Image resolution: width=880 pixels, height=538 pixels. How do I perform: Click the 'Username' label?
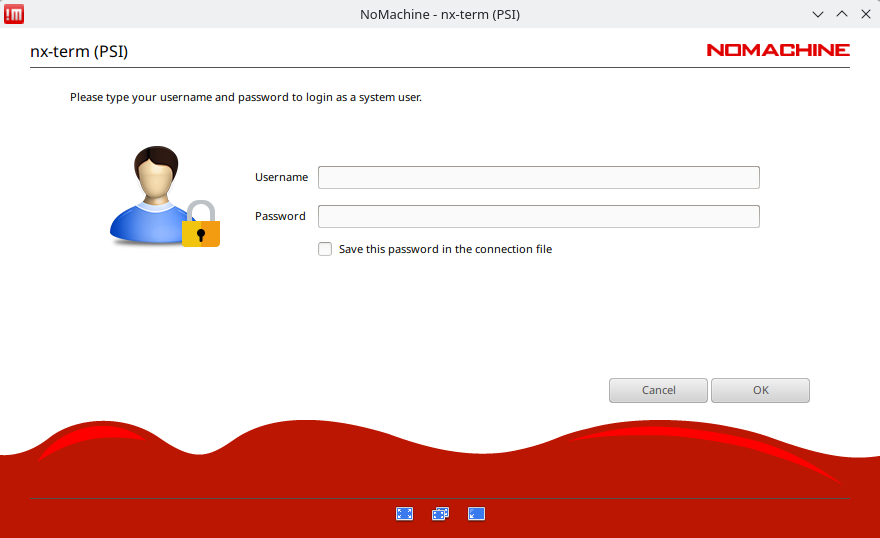click(281, 177)
